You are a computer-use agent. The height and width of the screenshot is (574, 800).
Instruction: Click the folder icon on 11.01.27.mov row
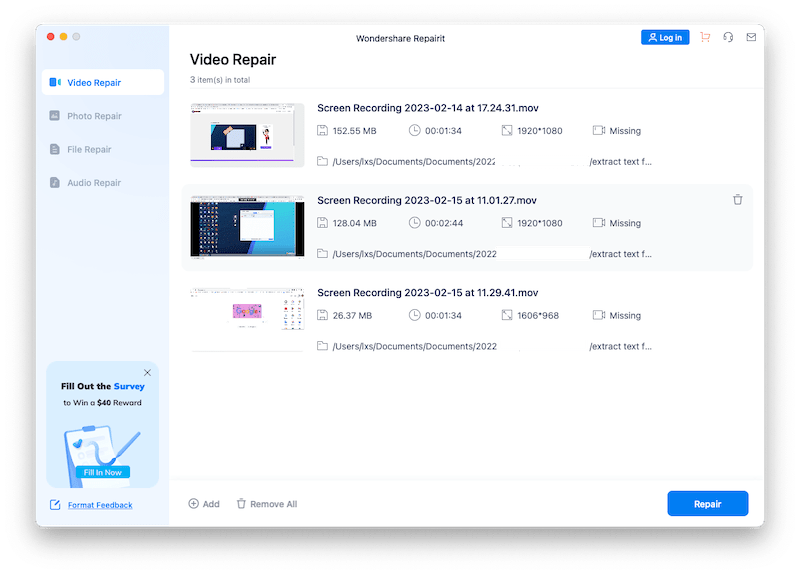322,254
